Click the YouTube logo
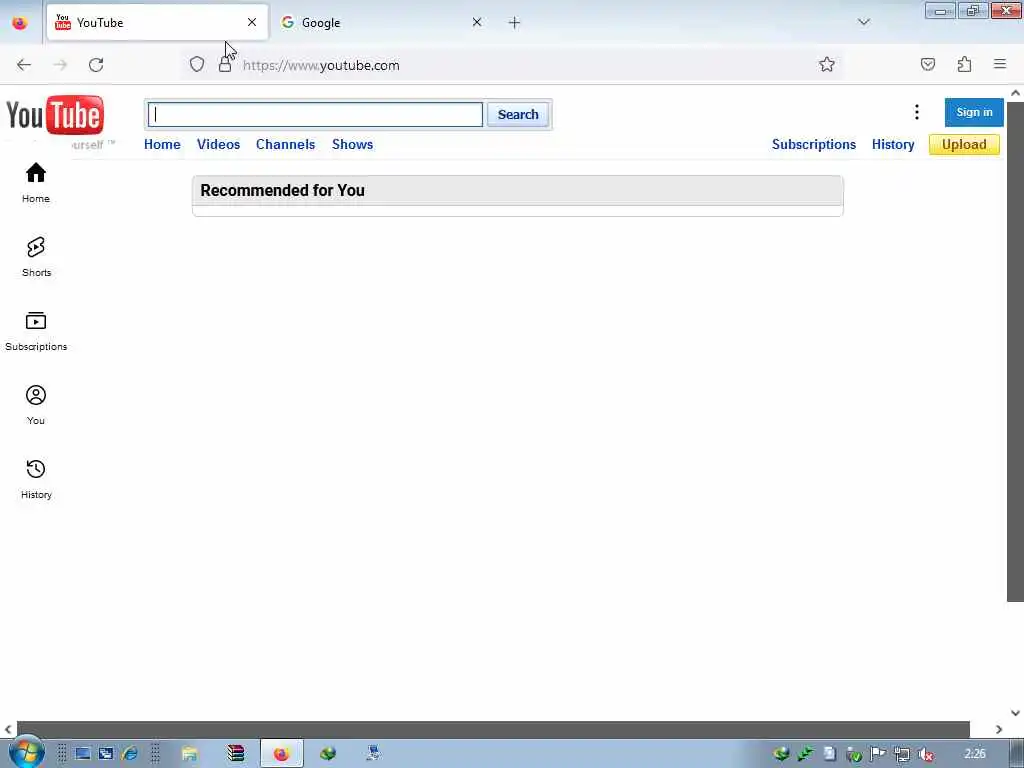 55,115
